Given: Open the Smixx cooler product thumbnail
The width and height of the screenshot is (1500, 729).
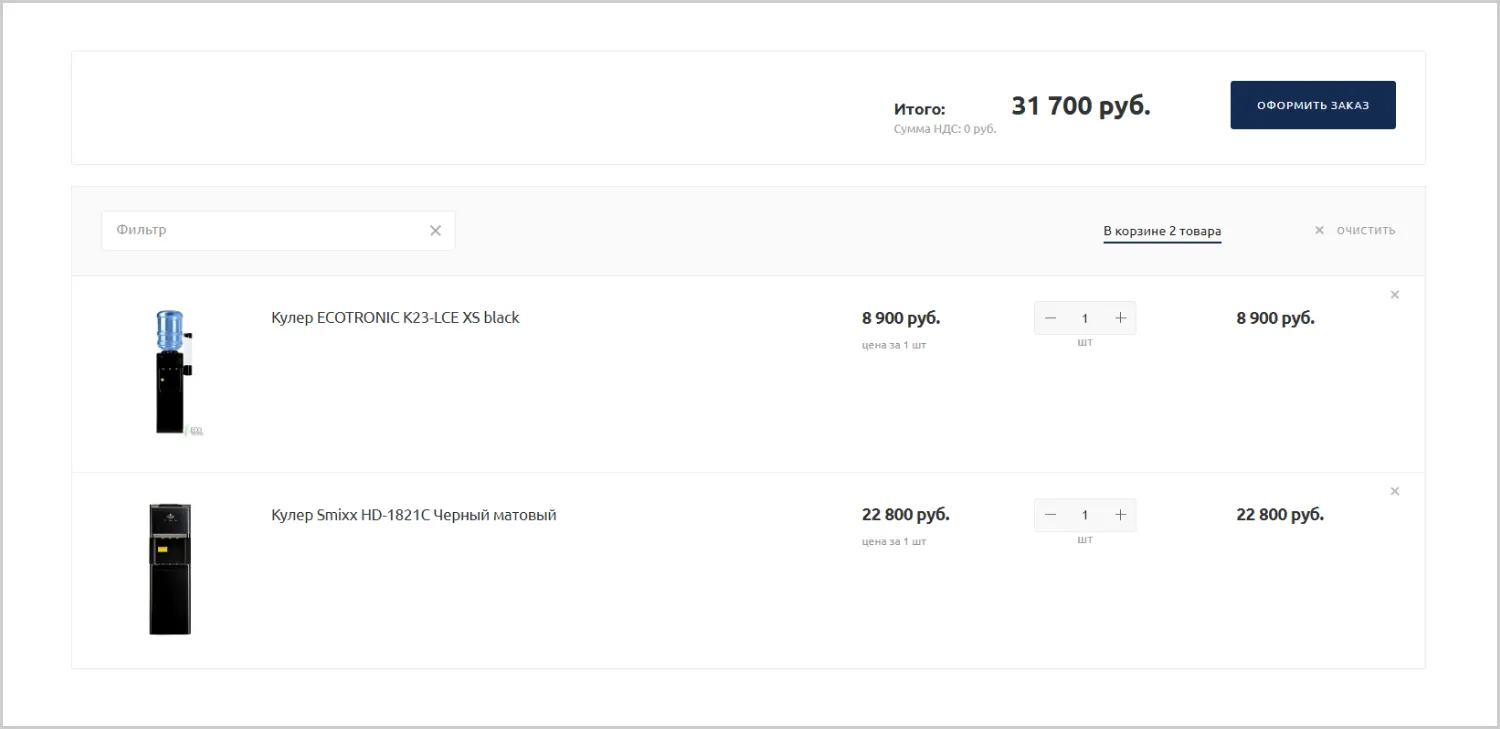Looking at the screenshot, I should (170, 569).
